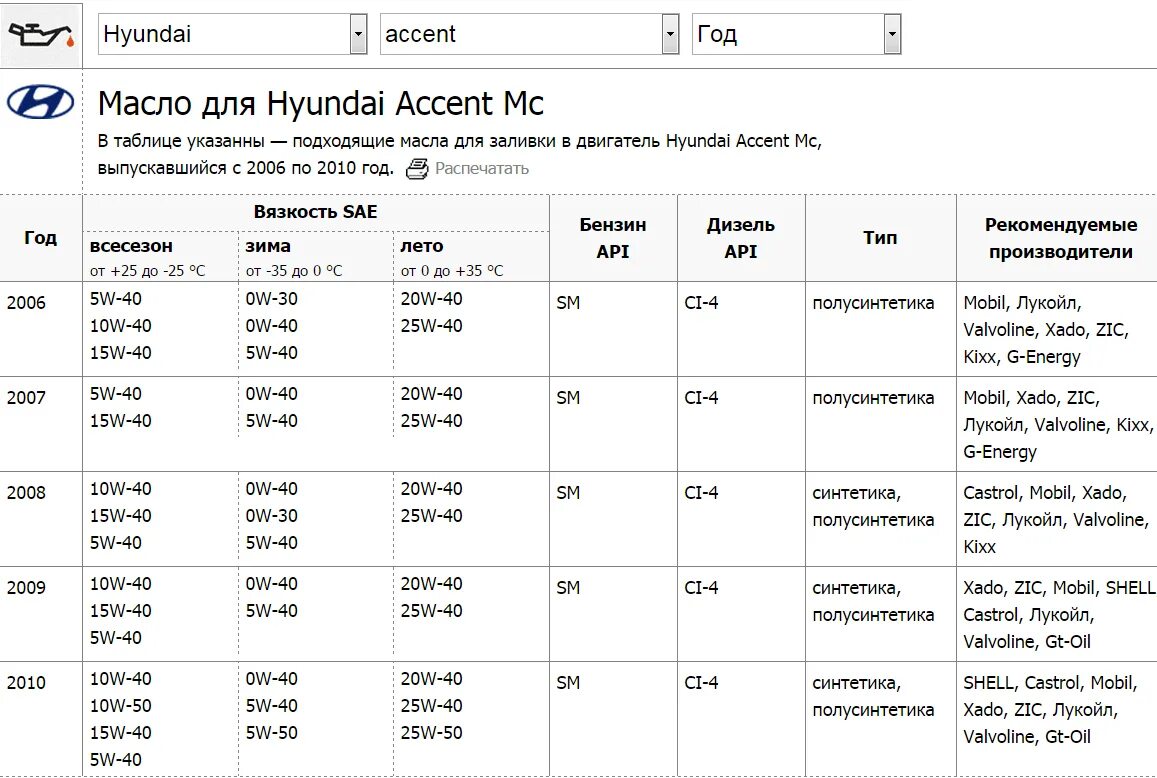Click the Год column header
The image size is (1157, 778).
41,238
